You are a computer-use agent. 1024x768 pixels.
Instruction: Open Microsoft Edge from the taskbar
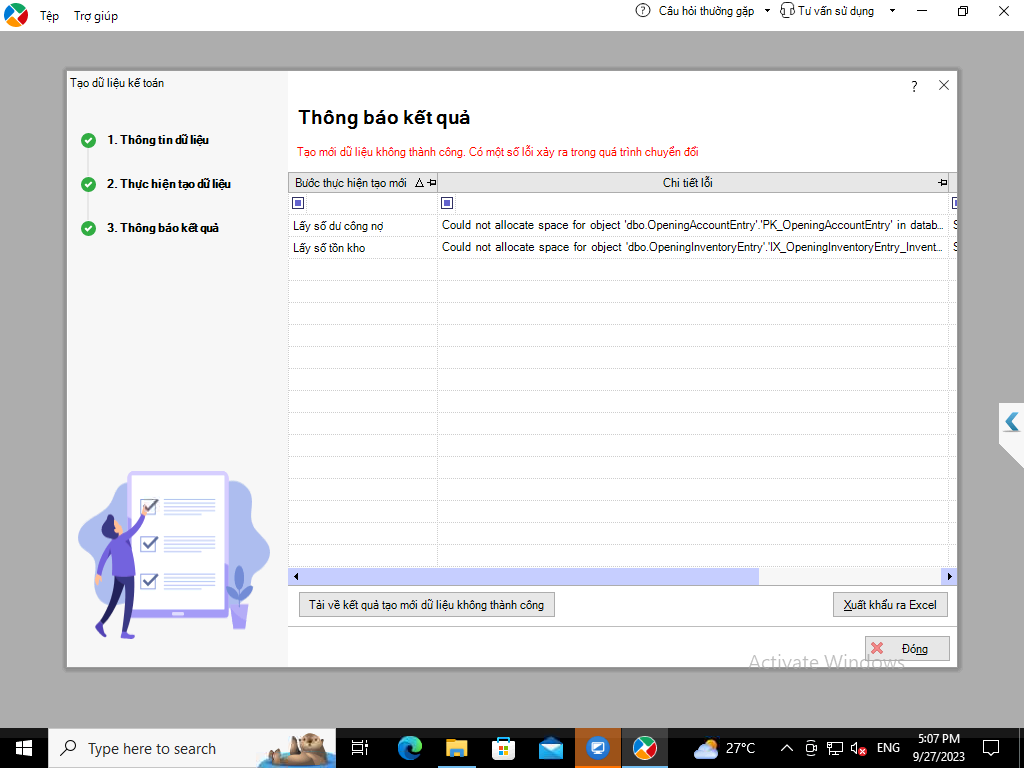pos(410,748)
